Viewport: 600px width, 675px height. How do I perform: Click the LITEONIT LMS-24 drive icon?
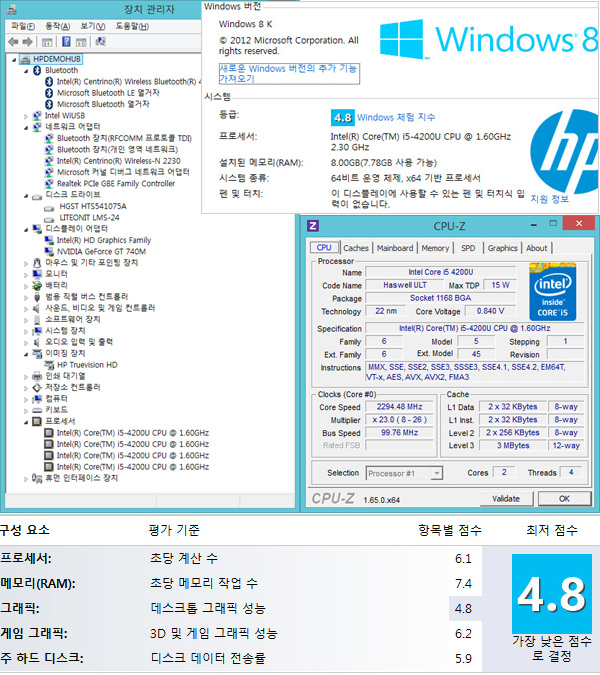point(49,219)
